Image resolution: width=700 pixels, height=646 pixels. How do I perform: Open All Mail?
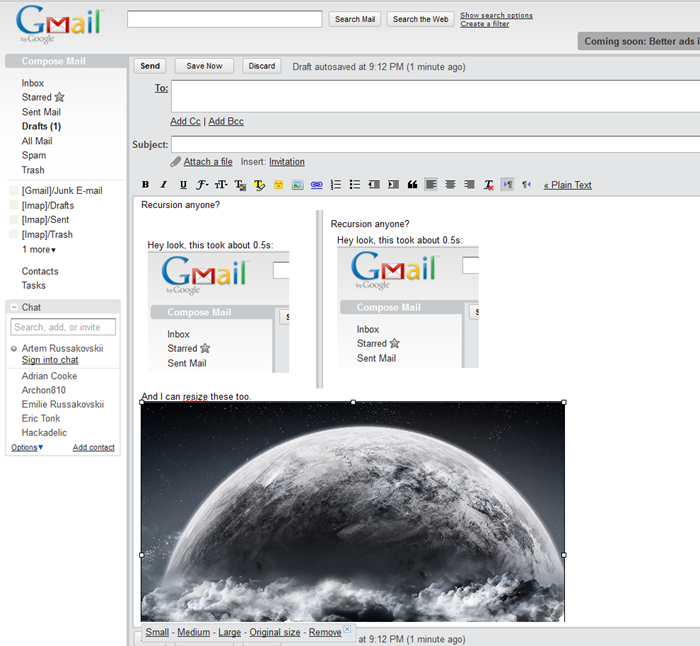[x=37, y=141]
